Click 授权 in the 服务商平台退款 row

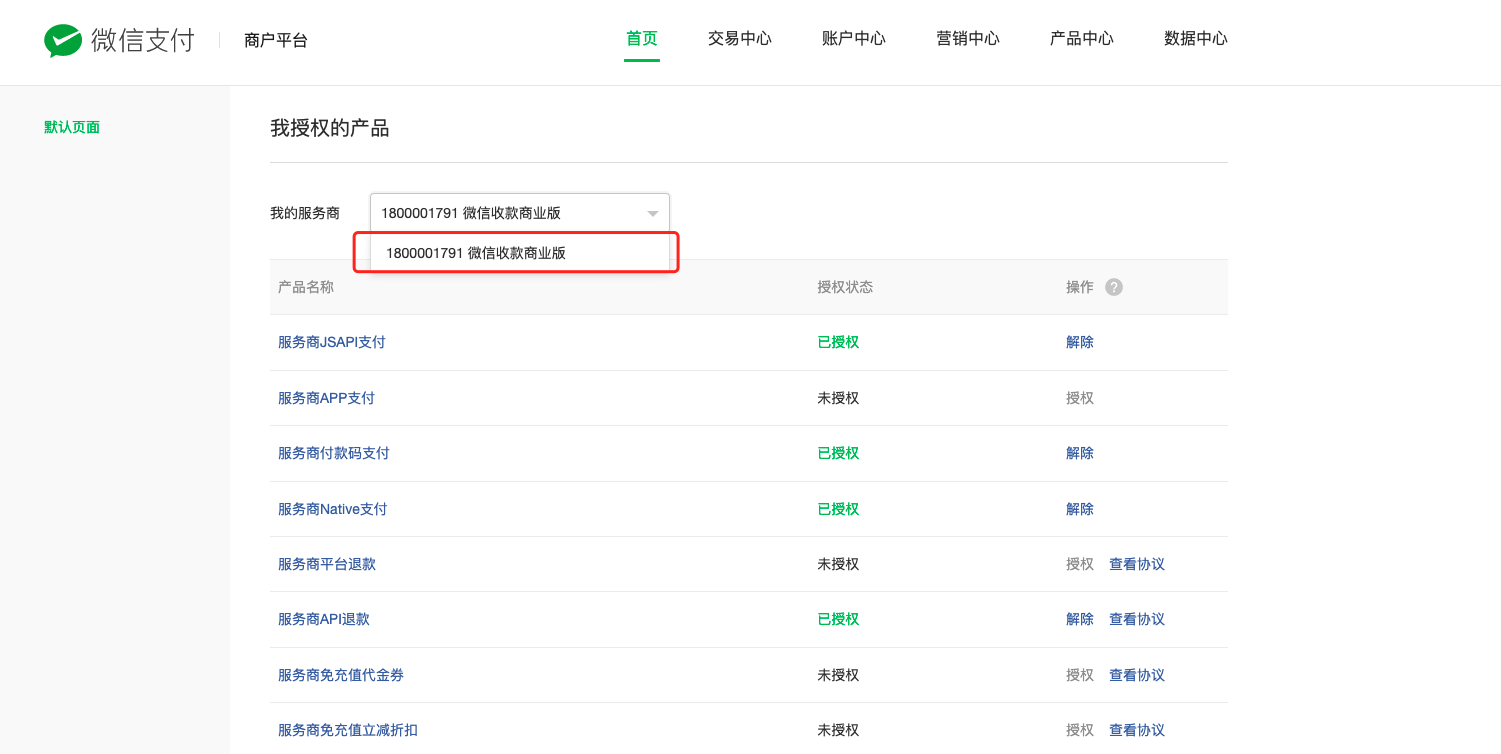click(x=1080, y=564)
